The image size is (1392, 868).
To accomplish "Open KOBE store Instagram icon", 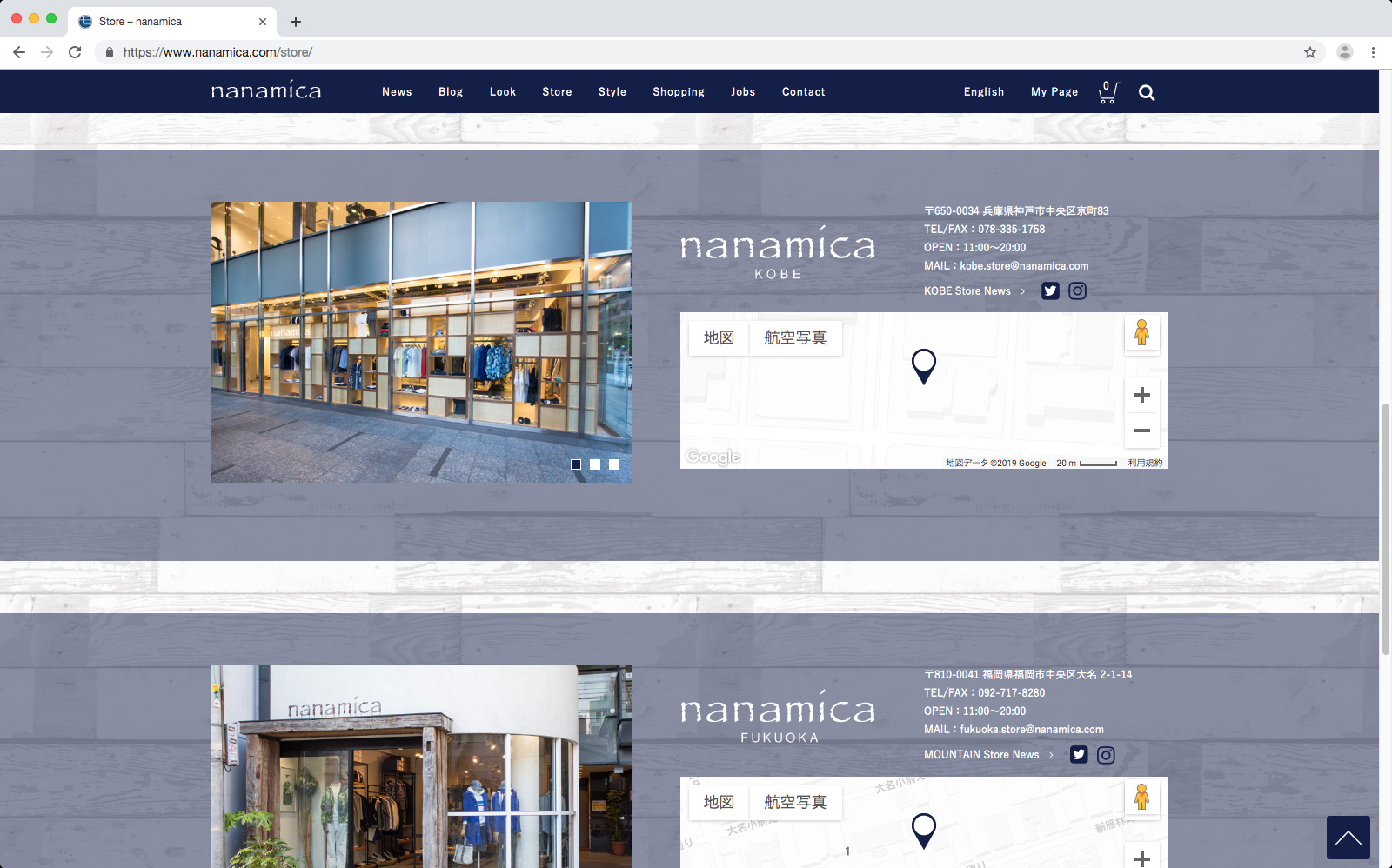I will click(1077, 291).
